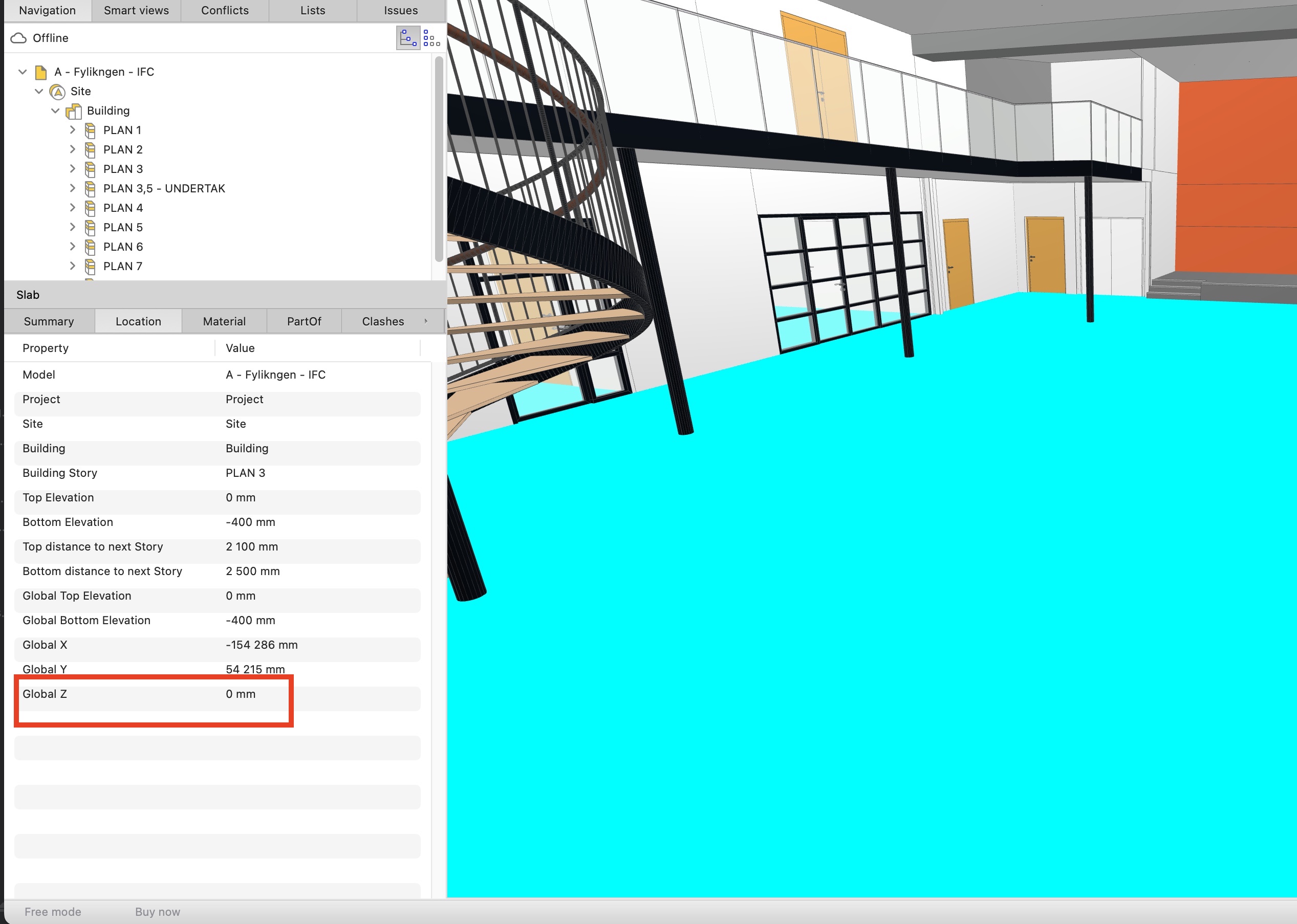Image resolution: width=1297 pixels, height=924 pixels.
Task: Click the Building node icon
Action: pos(74,111)
